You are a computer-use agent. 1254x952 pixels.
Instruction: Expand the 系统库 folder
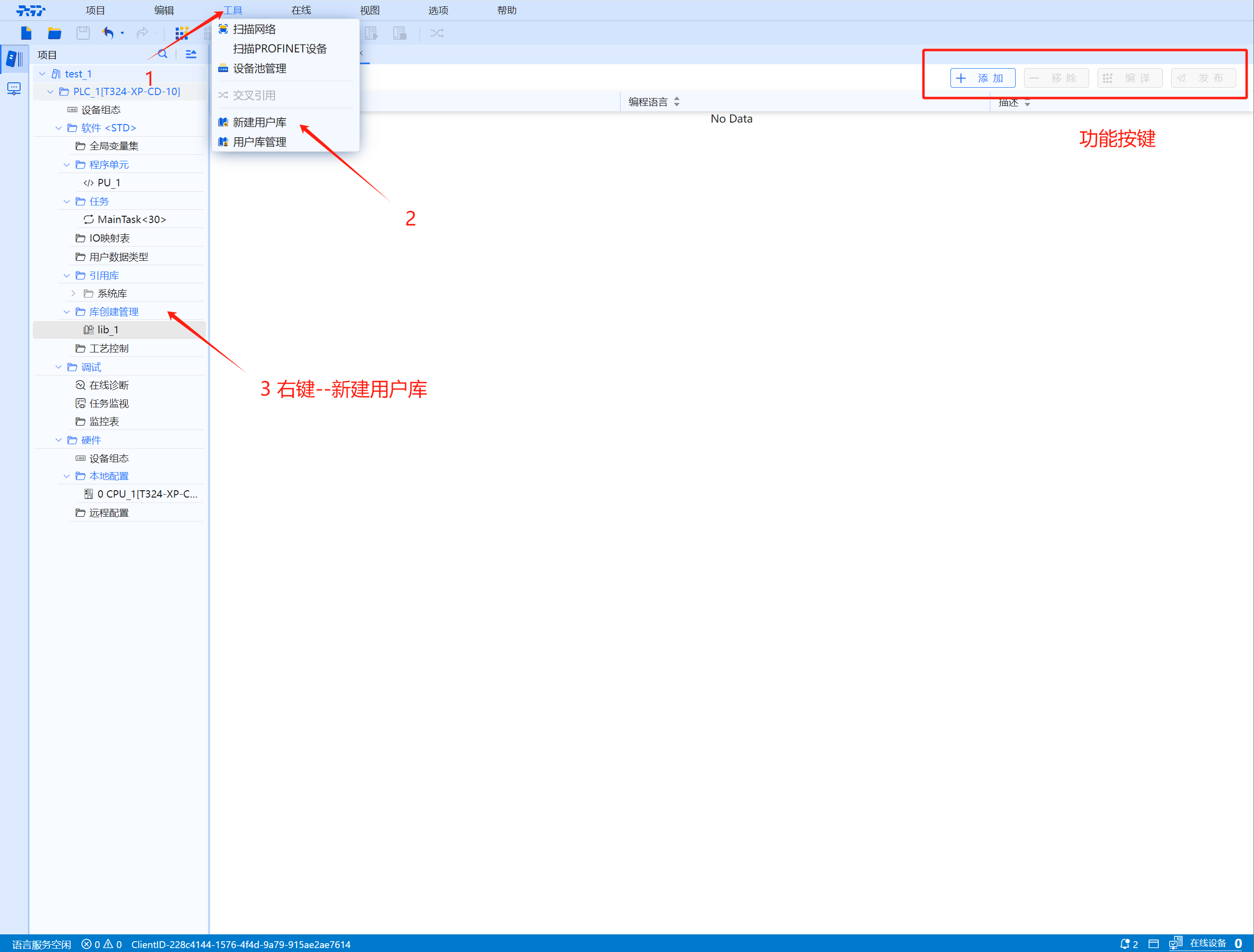pos(73,294)
